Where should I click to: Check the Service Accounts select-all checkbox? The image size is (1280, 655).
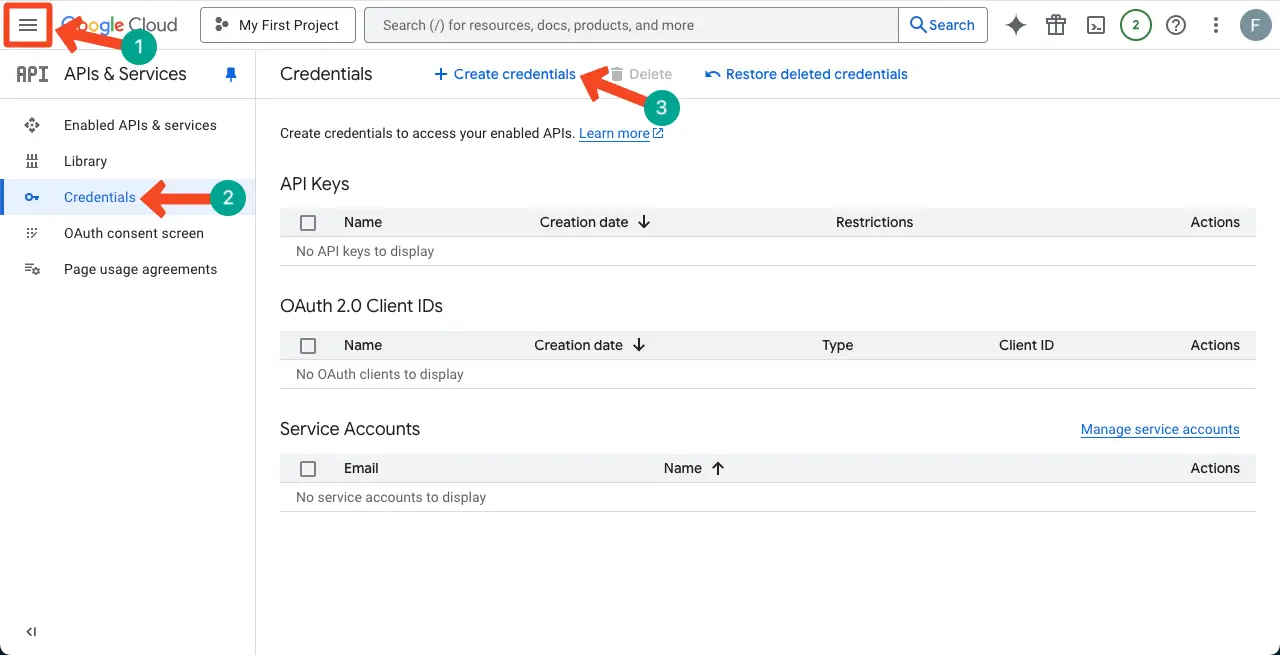point(308,468)
